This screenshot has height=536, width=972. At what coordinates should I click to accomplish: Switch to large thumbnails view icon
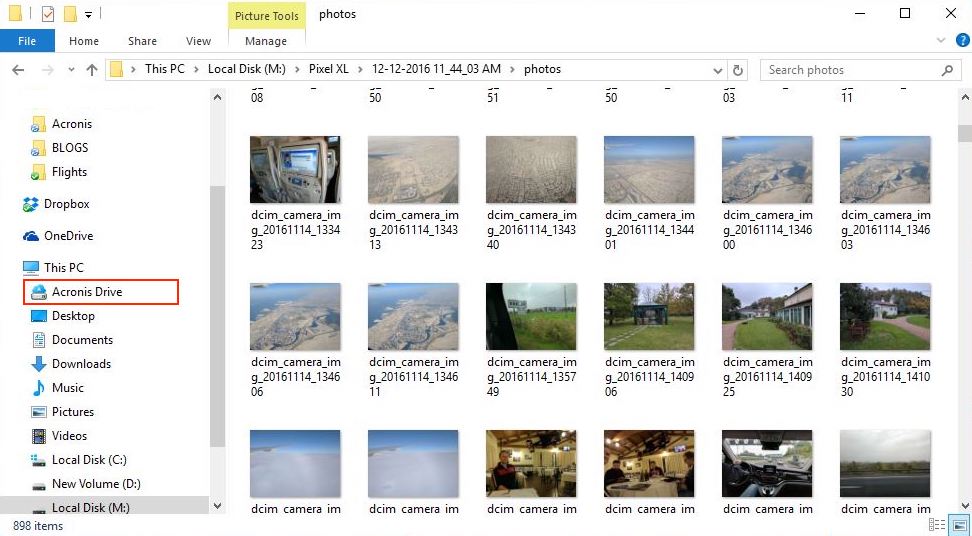960,525
